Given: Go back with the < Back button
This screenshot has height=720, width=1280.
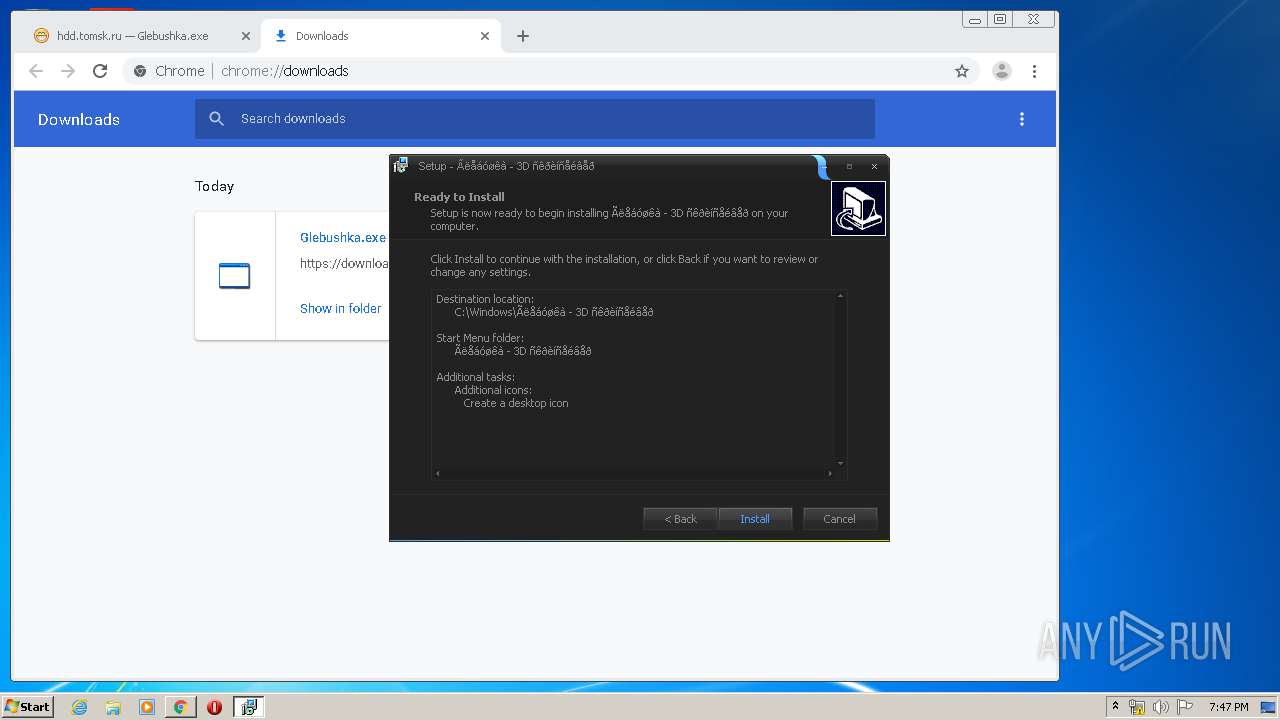Looking at the screenshot, I should [680, 519].
